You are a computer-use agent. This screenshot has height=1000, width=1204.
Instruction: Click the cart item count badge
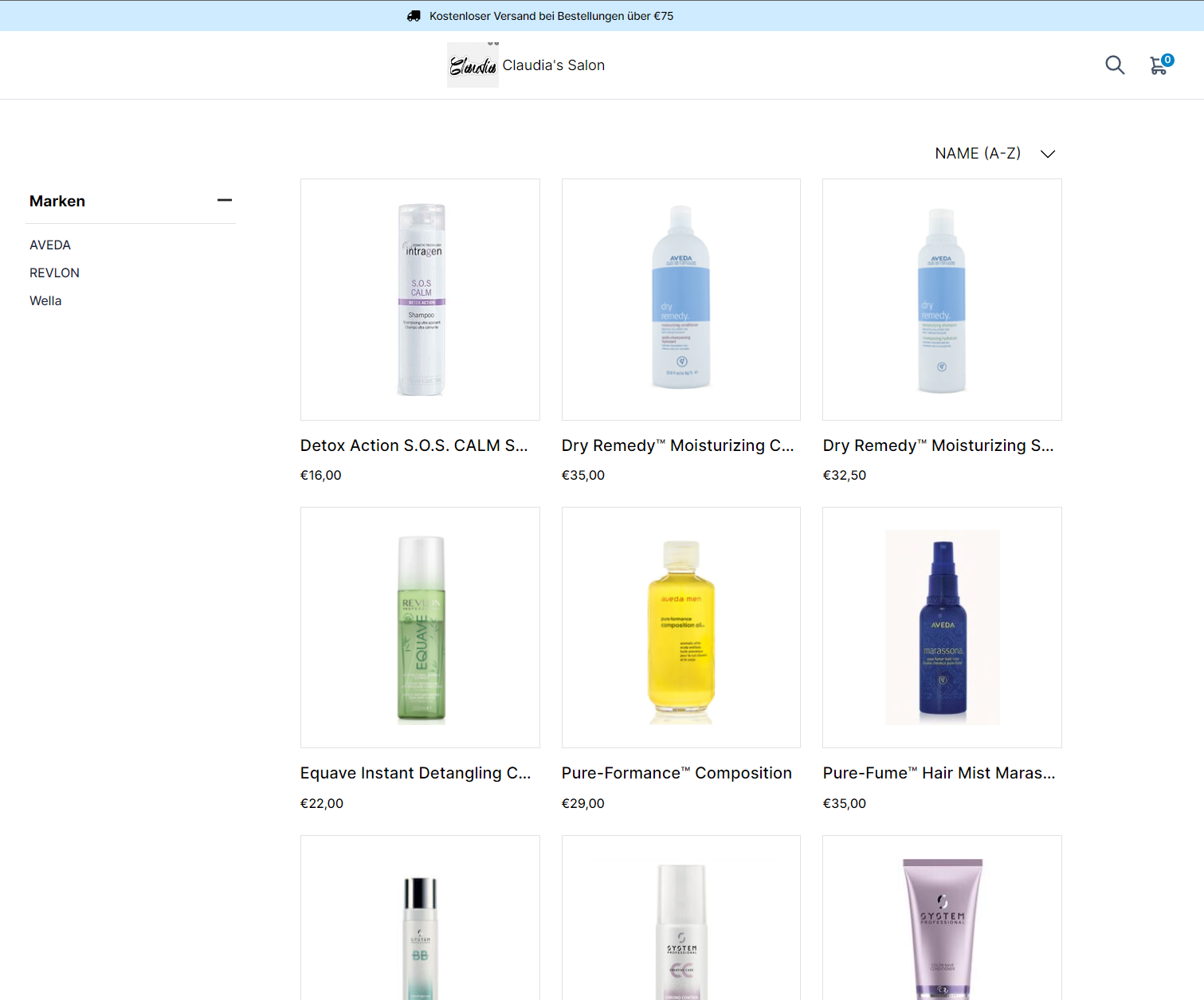pos(1167,60)
